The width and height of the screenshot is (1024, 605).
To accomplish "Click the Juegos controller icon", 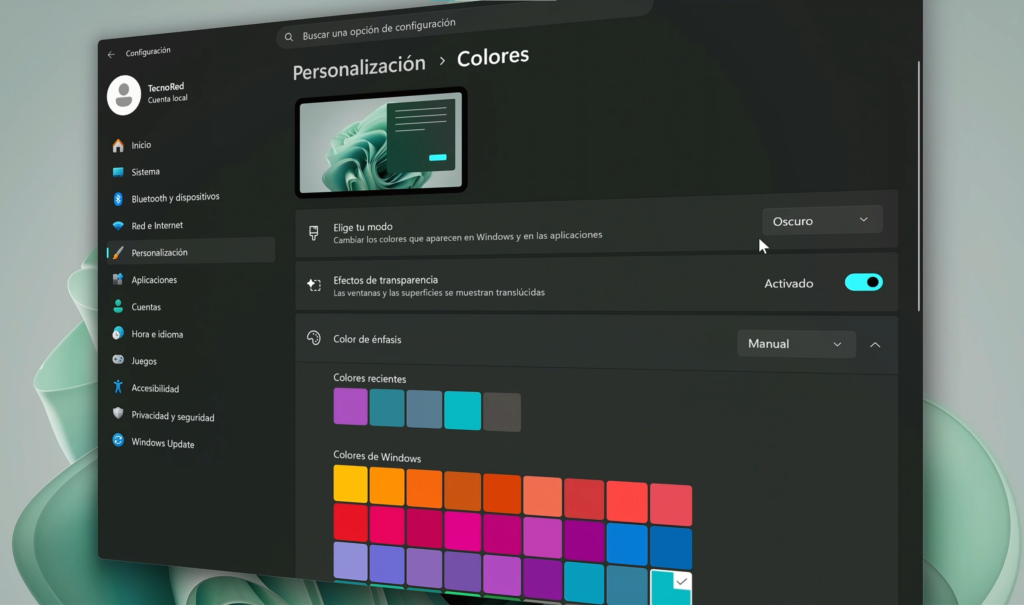I will coord(118,360).
